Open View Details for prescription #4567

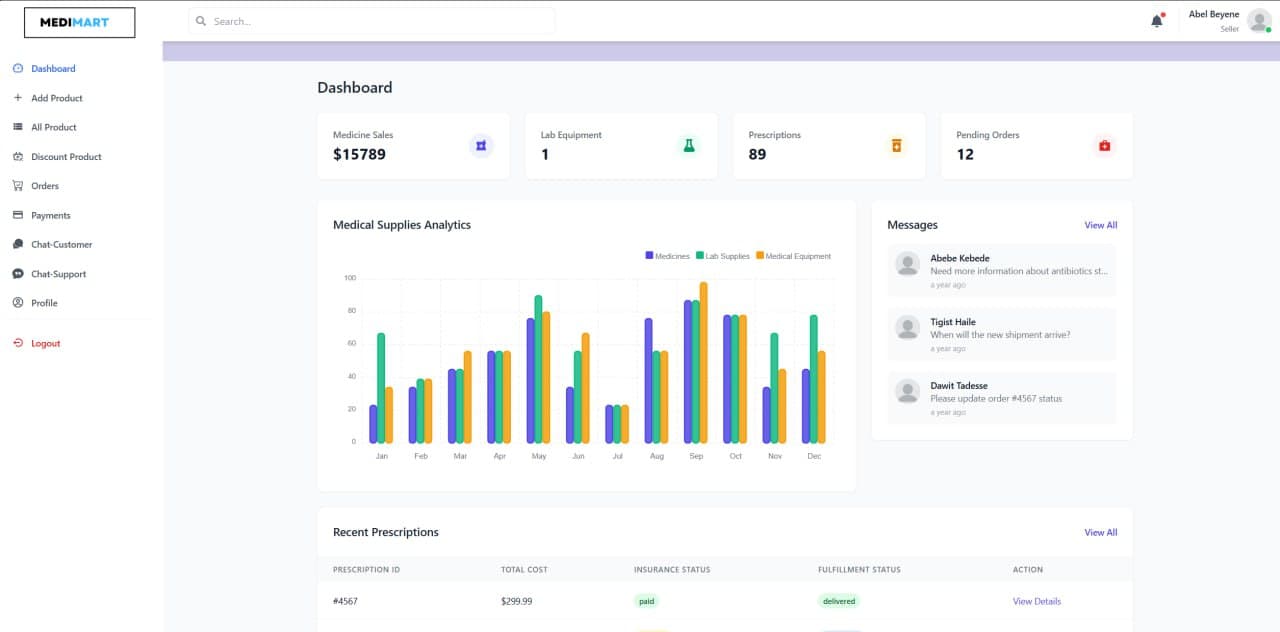(x=1037, y=601)
